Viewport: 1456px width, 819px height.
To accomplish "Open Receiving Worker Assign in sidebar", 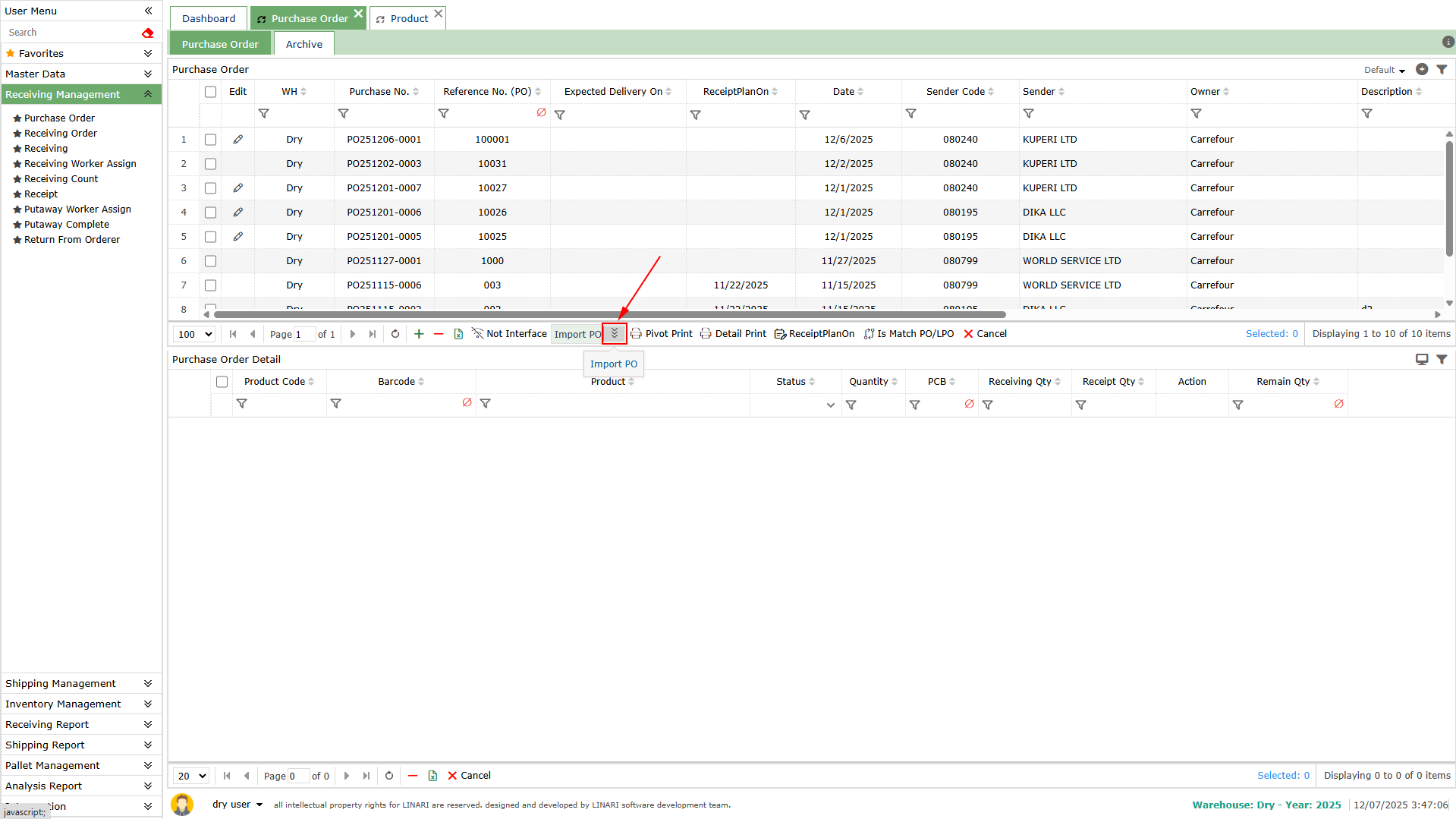I will 80,164.
